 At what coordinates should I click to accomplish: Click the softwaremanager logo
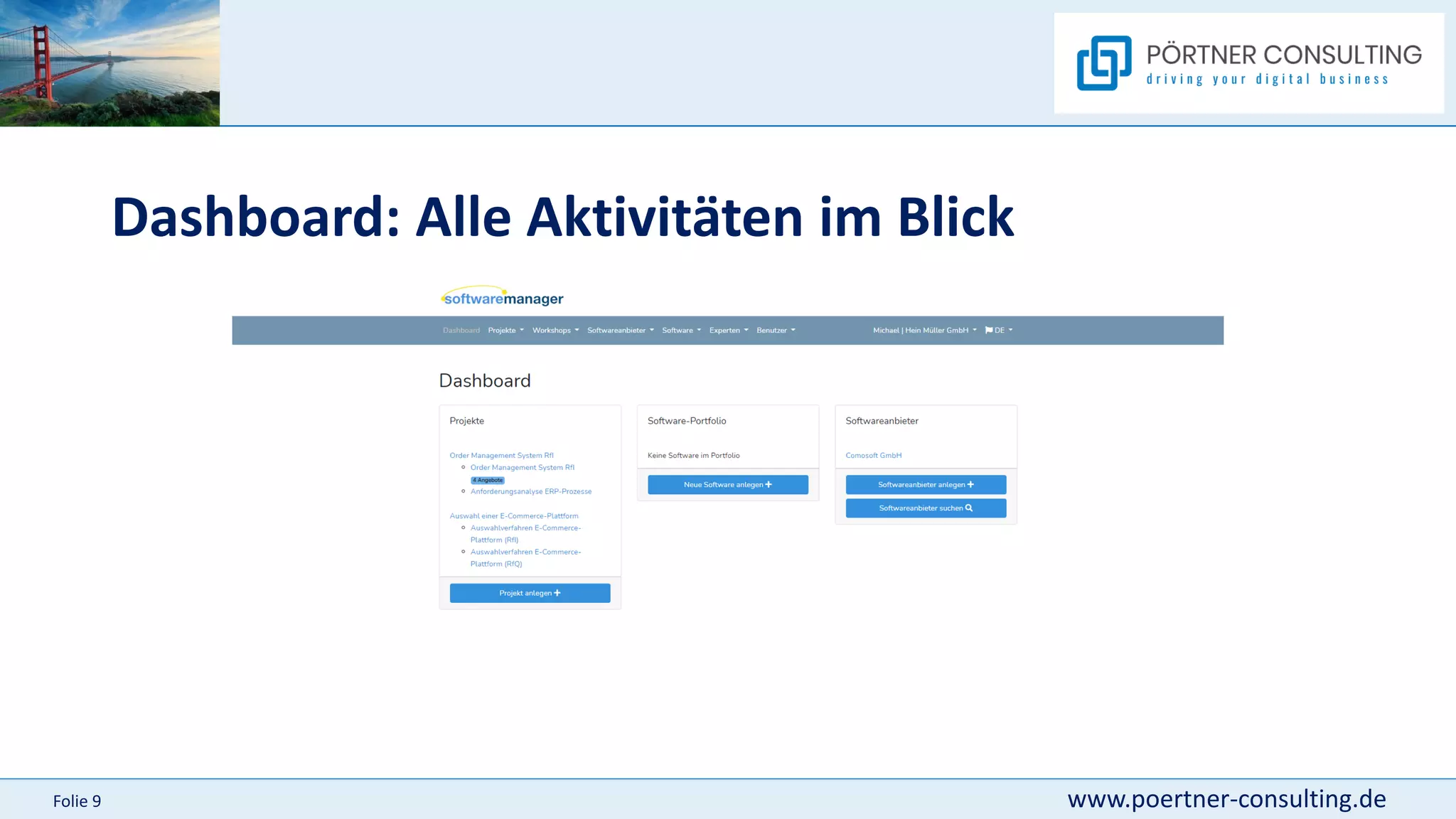click(502, 297)
